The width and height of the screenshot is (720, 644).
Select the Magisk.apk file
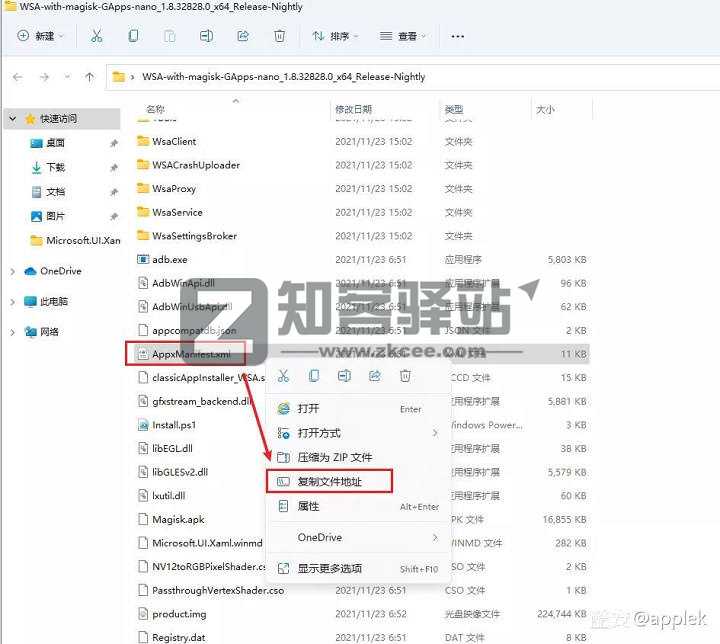pyautogui.click(x=178, y=520)
